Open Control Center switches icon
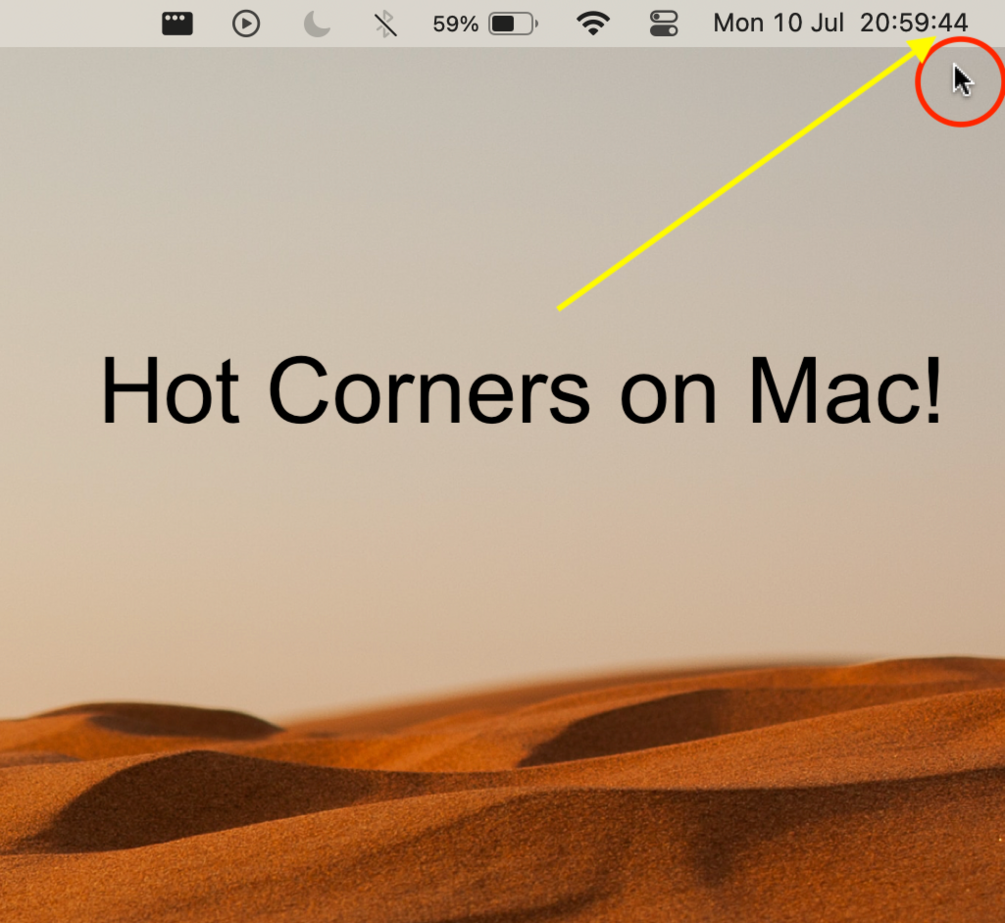 (x=663, y=24)
